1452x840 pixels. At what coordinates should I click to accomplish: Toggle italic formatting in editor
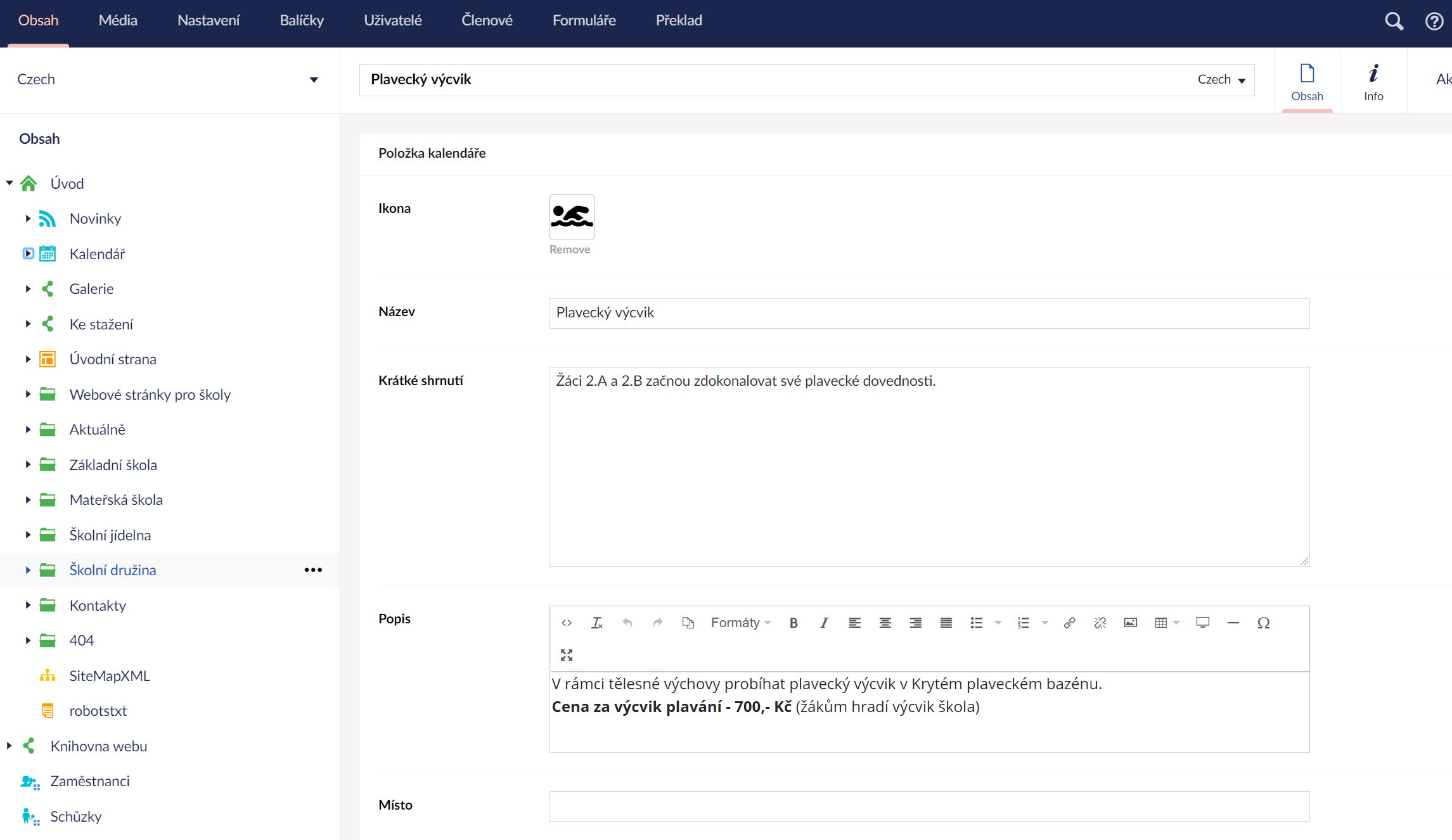point(823,623)
